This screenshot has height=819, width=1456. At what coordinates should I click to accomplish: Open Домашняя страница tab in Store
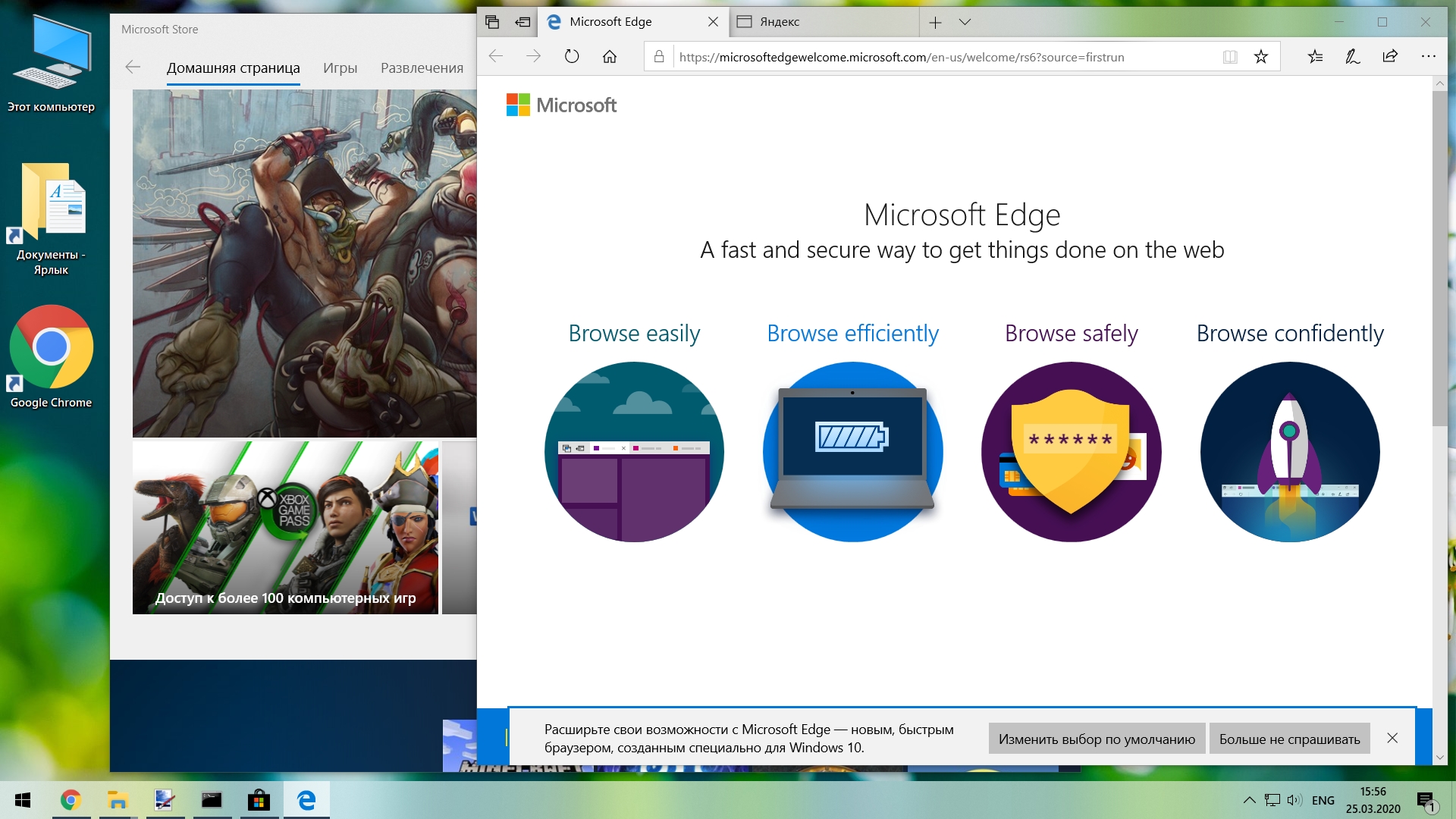click(x=233, y=68)
